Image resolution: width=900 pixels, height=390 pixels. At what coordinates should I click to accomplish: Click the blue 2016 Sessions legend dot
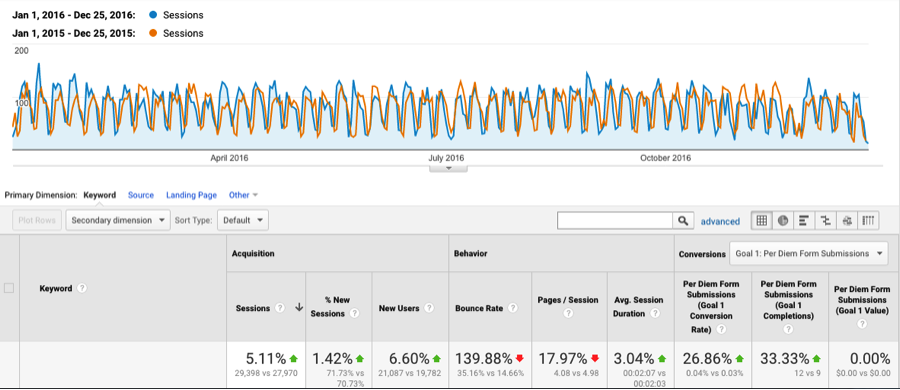click(153, 15)
